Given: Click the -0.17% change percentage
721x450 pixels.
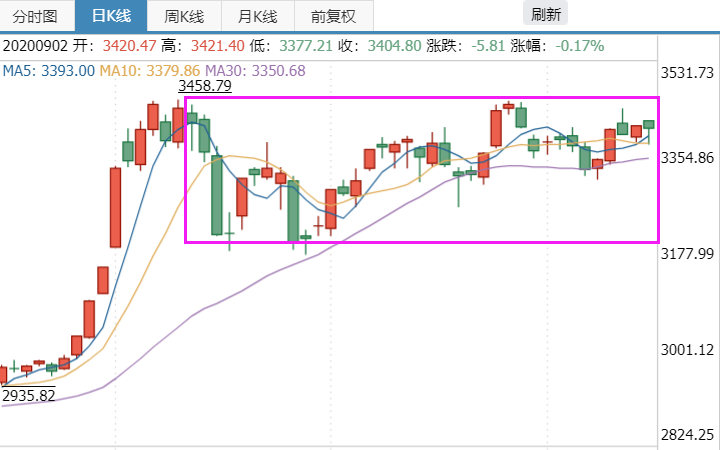Looking at the screenshot, I should point(580,46).
